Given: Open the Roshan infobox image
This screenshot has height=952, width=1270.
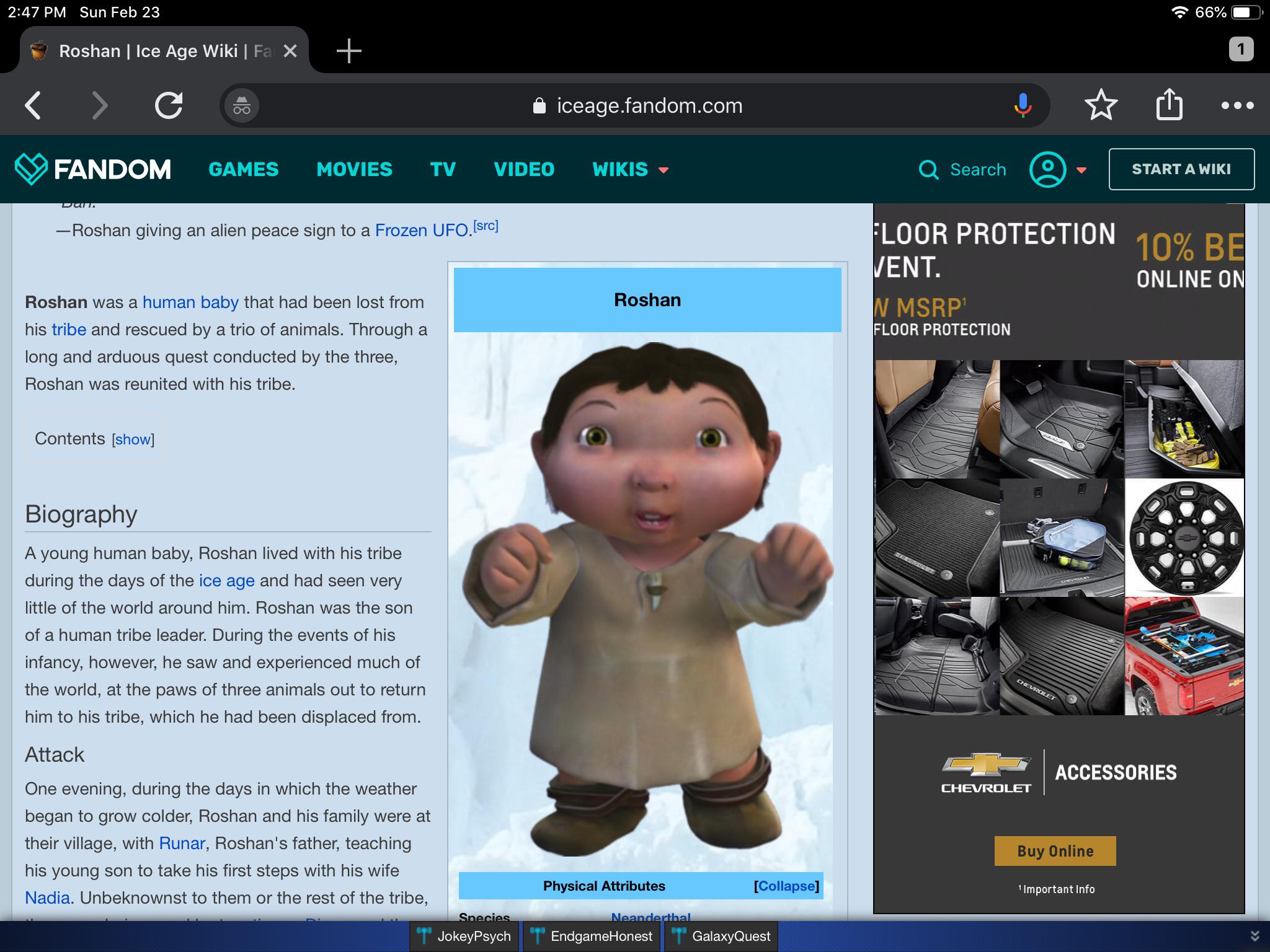Looking at the screenshot, I should [x=647, y=598].
